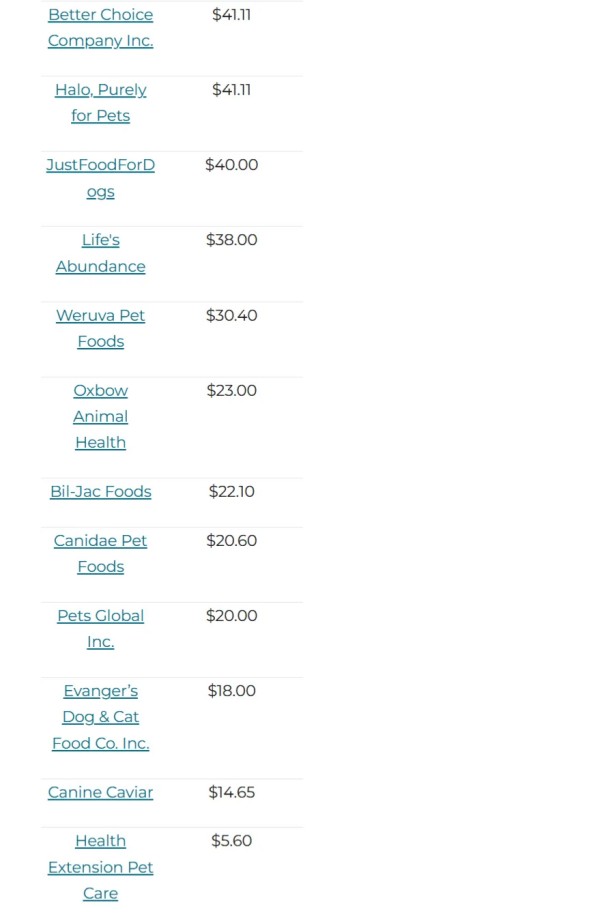Open the Canine Caviar link
The image size is (600, 920).
point(100,792)
